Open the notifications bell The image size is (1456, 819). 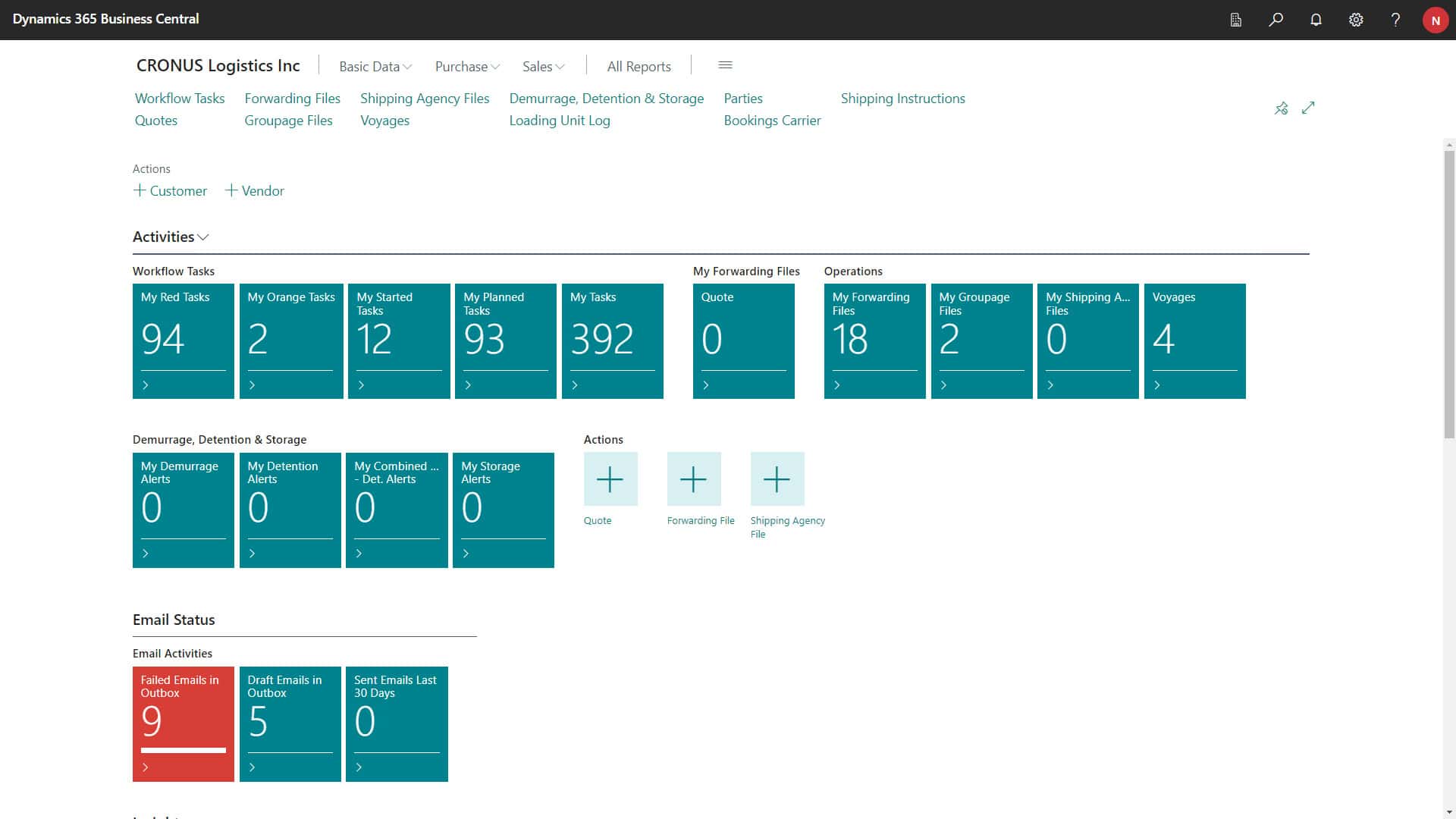click(x=1316, y=20)
